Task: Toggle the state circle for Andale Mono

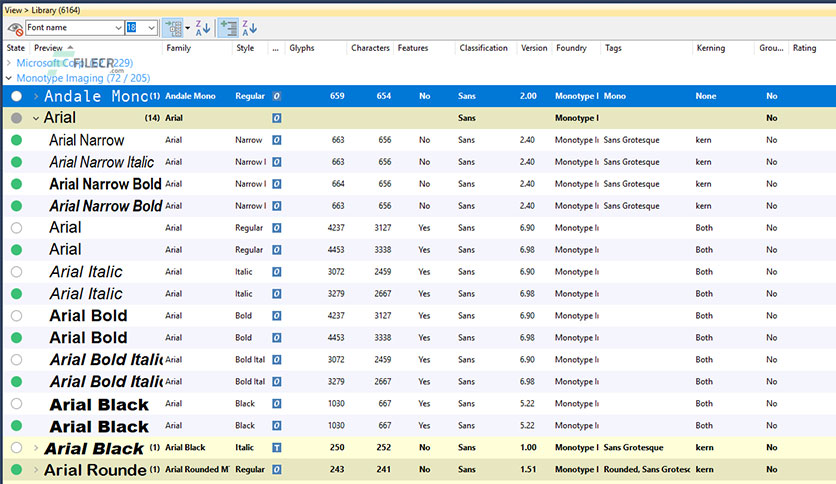Action: (17, 96)
